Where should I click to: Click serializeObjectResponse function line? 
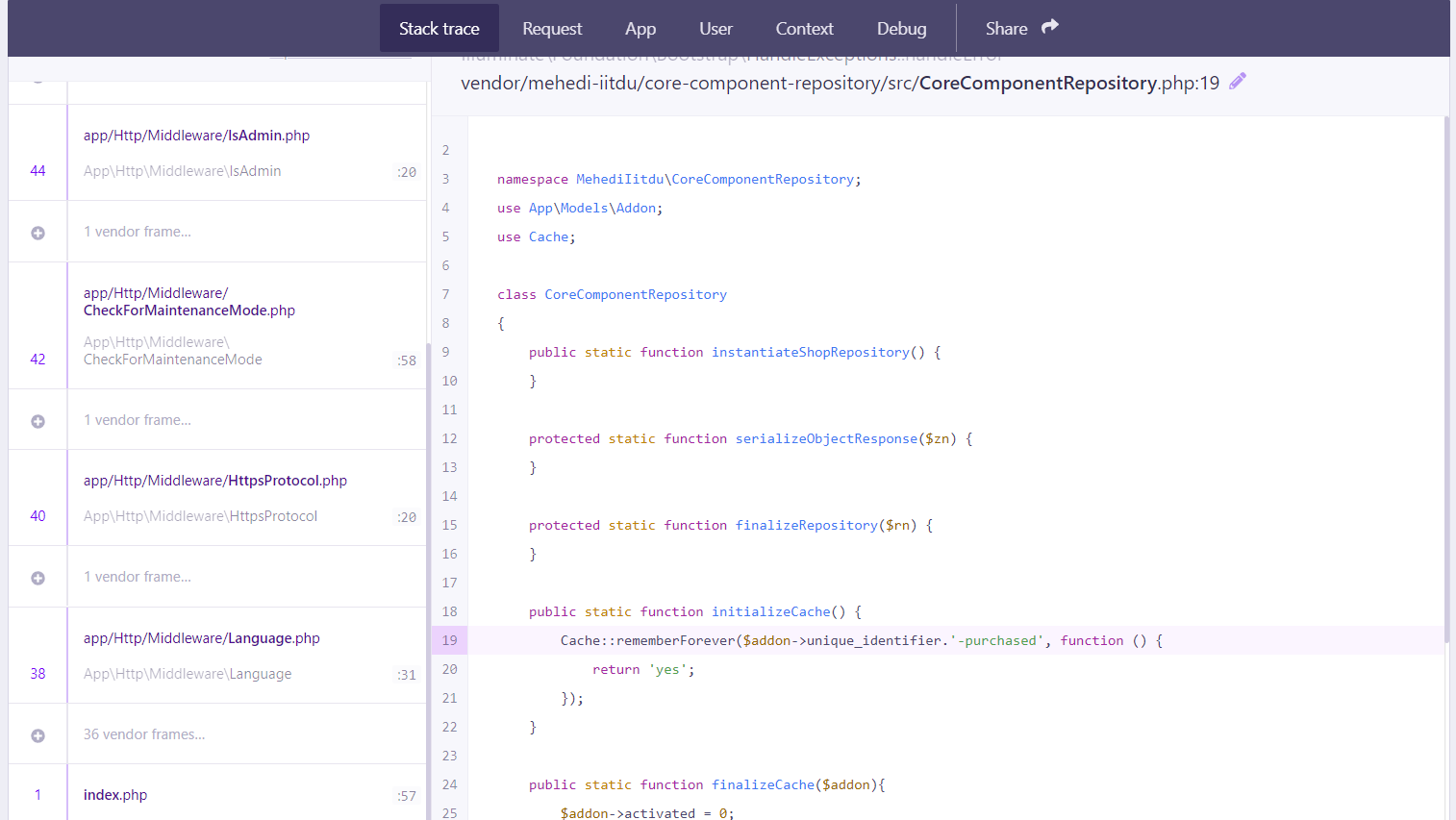point(751,438)
